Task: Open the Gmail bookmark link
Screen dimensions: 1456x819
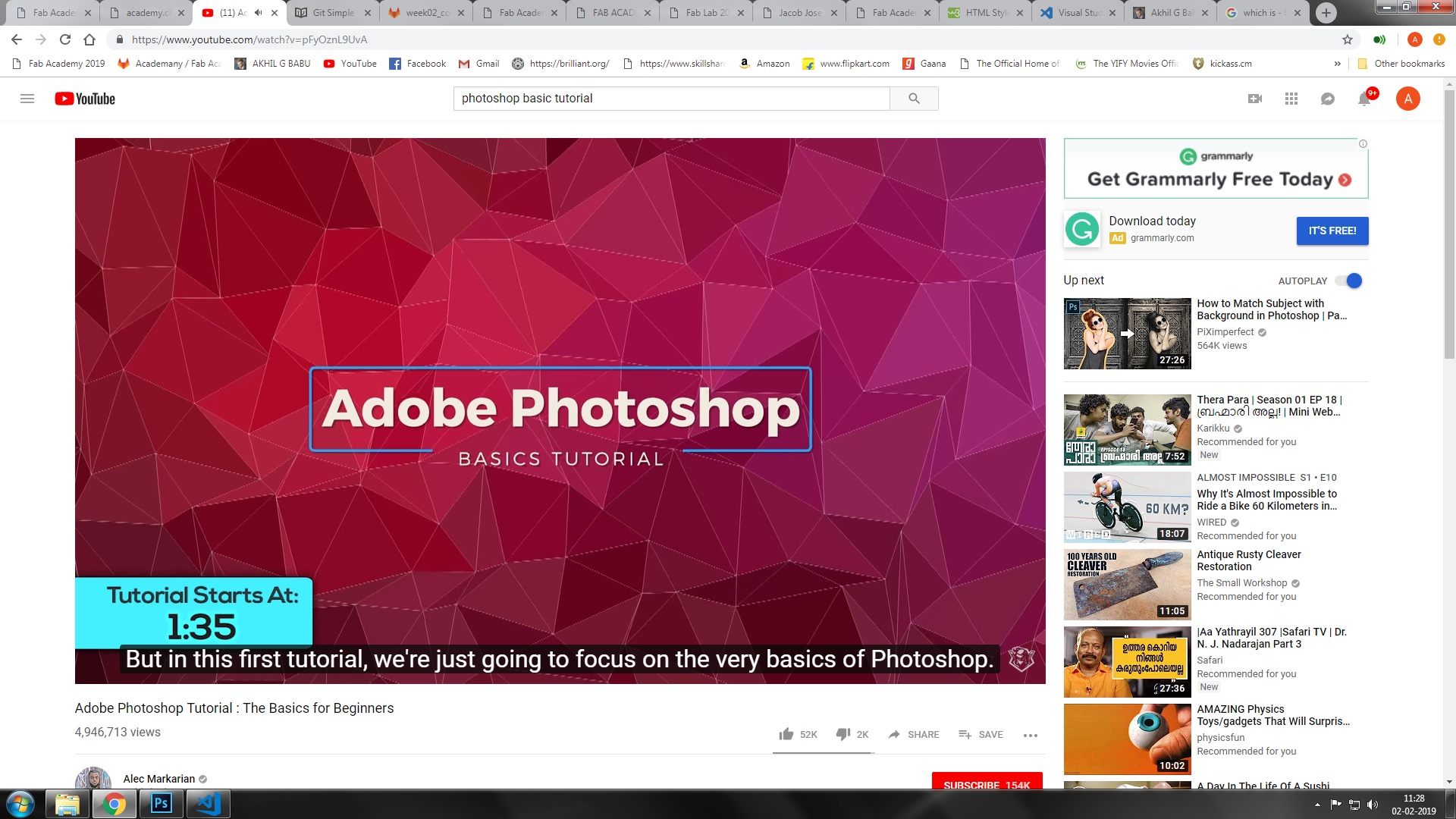Action: coord(479,64)
